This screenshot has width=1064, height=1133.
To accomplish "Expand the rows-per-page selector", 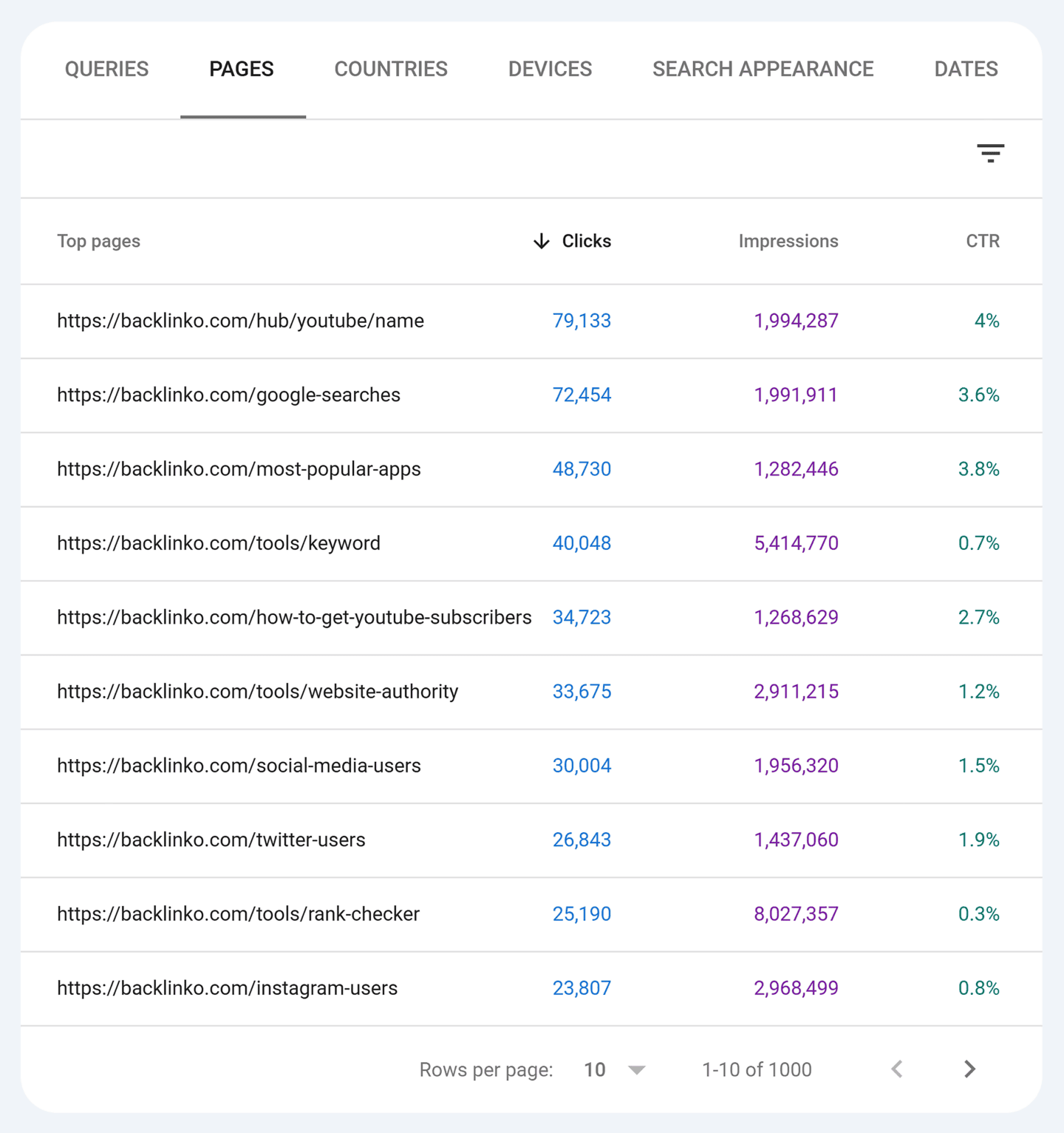I will tap(613, 1069).
